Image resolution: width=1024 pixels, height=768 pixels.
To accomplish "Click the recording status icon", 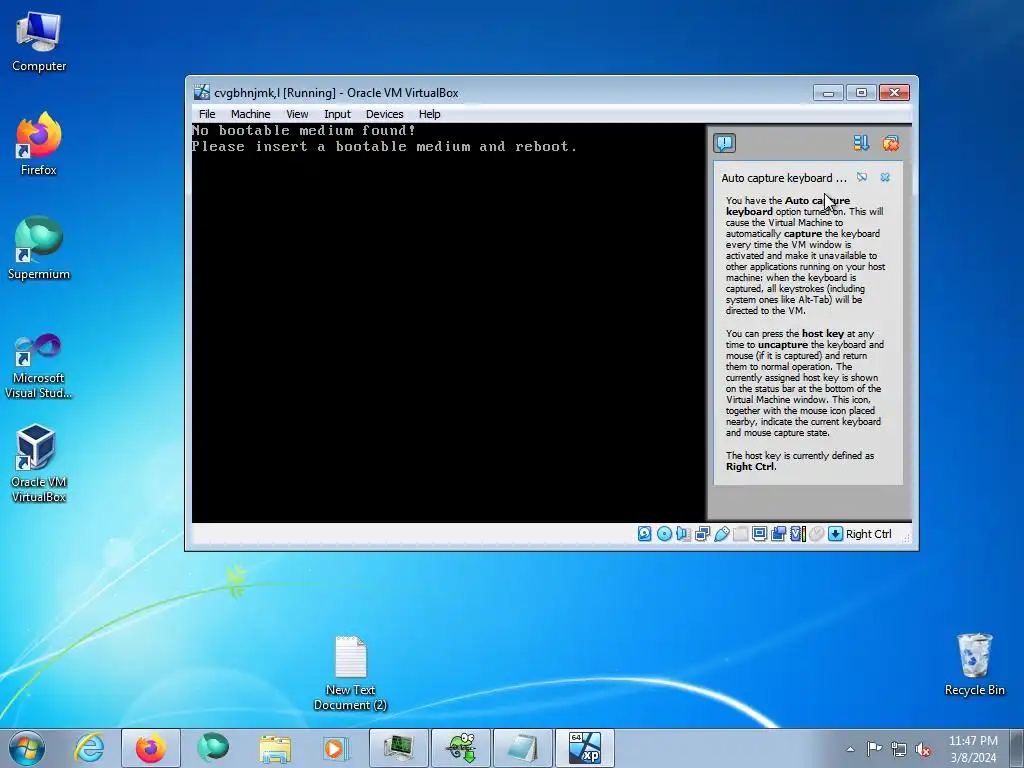I will click(x=778, y=534).
